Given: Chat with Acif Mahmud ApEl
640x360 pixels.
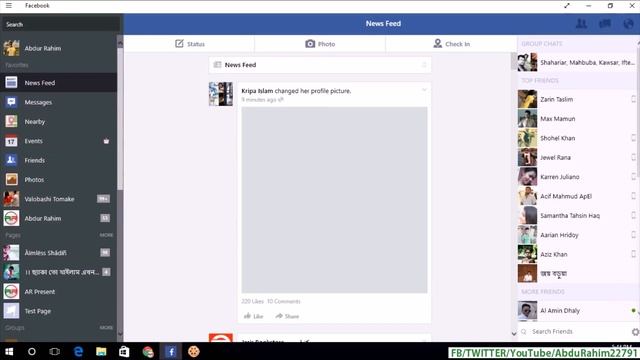Looking at the screenshot, I should click(x=577, y=196).
